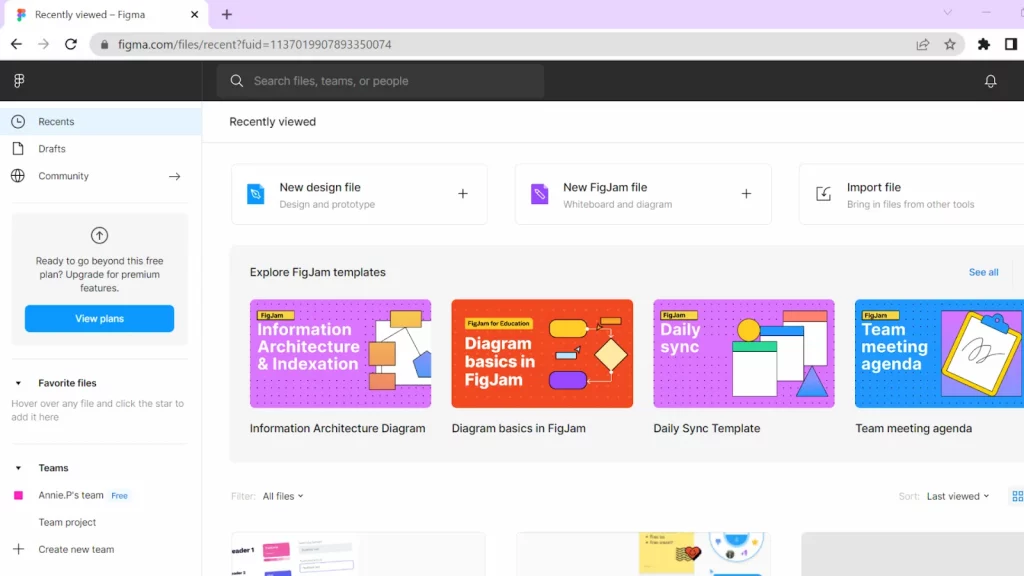
Task: Click the blue design file pen icon
Action: pos(255,194)
